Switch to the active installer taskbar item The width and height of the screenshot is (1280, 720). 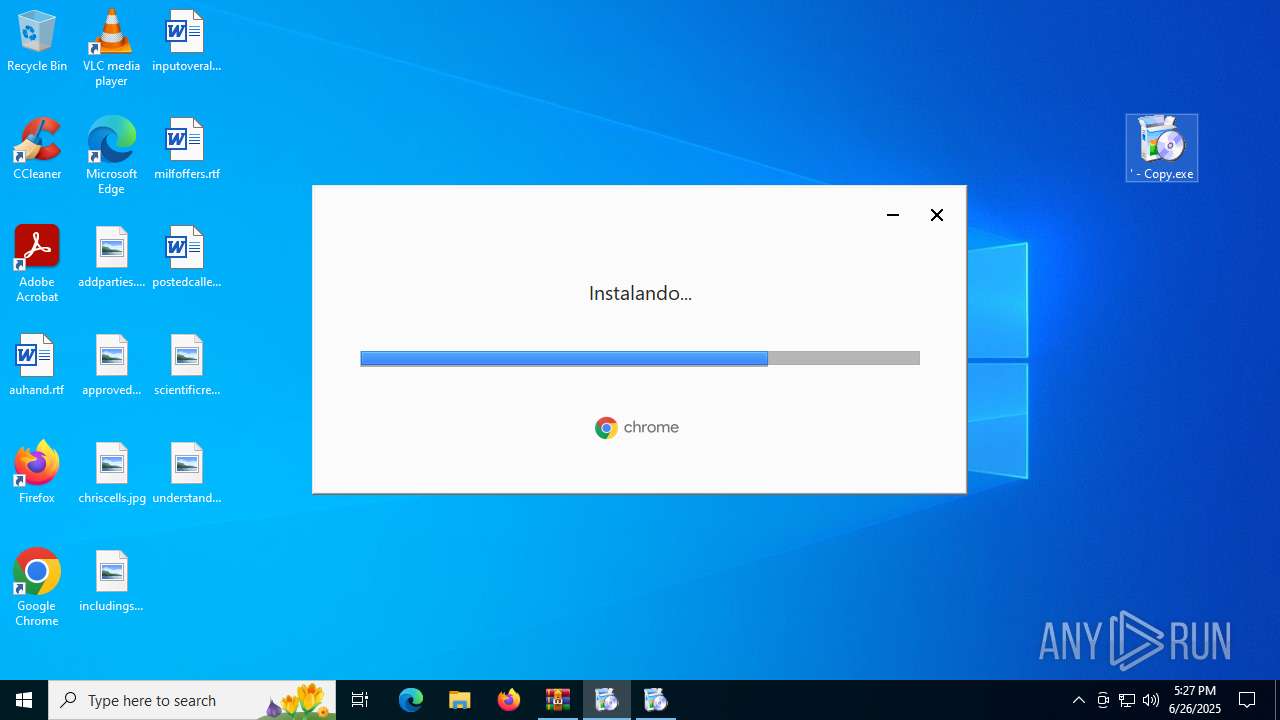coord(607,700)
